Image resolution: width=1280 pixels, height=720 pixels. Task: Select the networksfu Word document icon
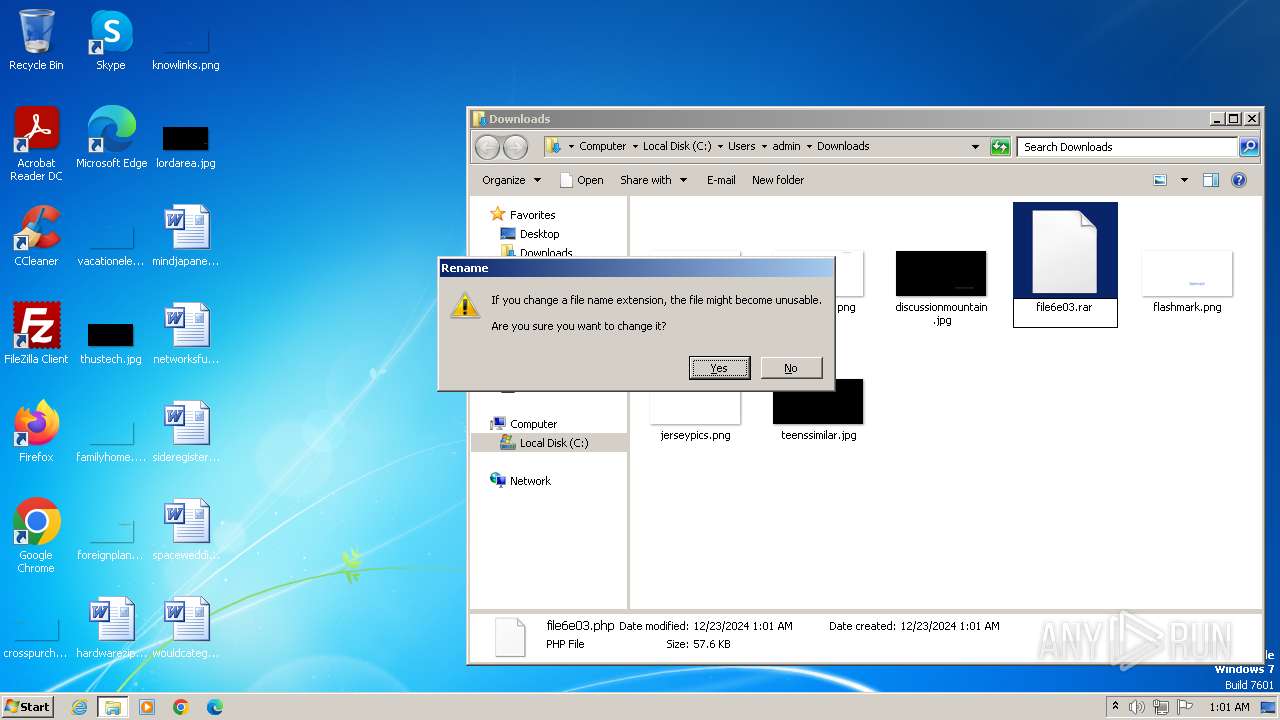click(186, 334)
